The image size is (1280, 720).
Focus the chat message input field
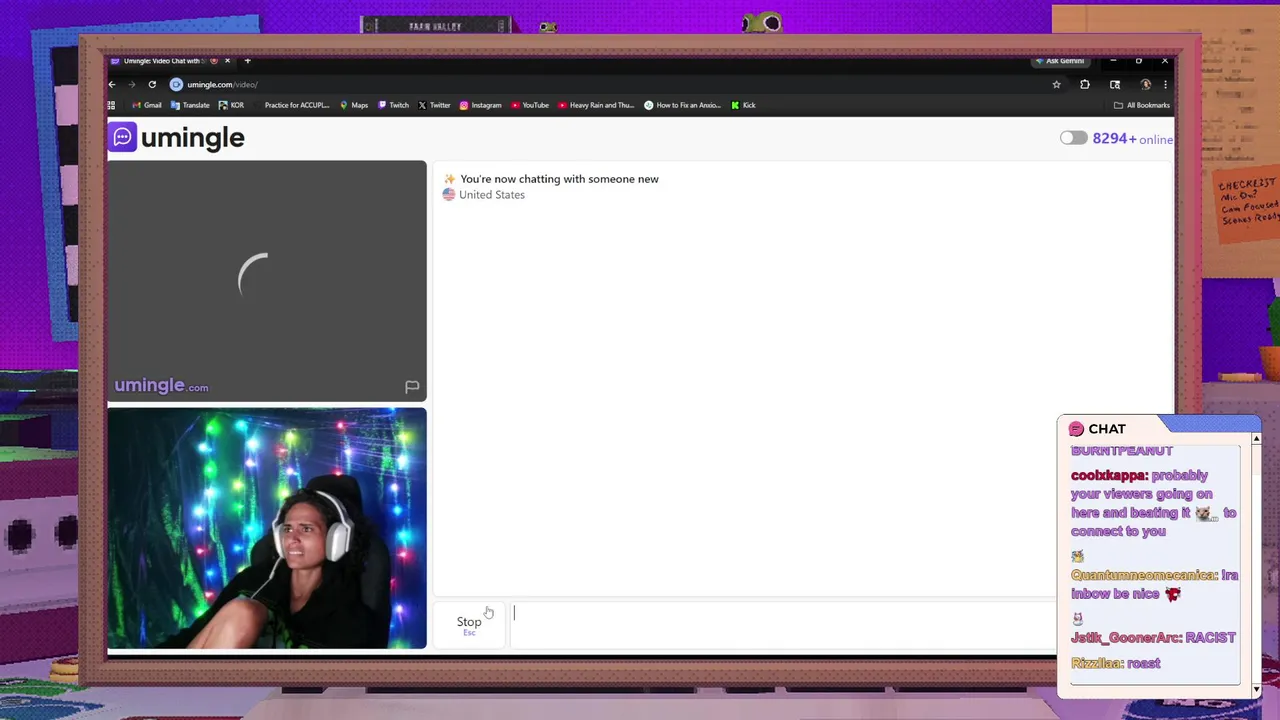coord(783,624)
